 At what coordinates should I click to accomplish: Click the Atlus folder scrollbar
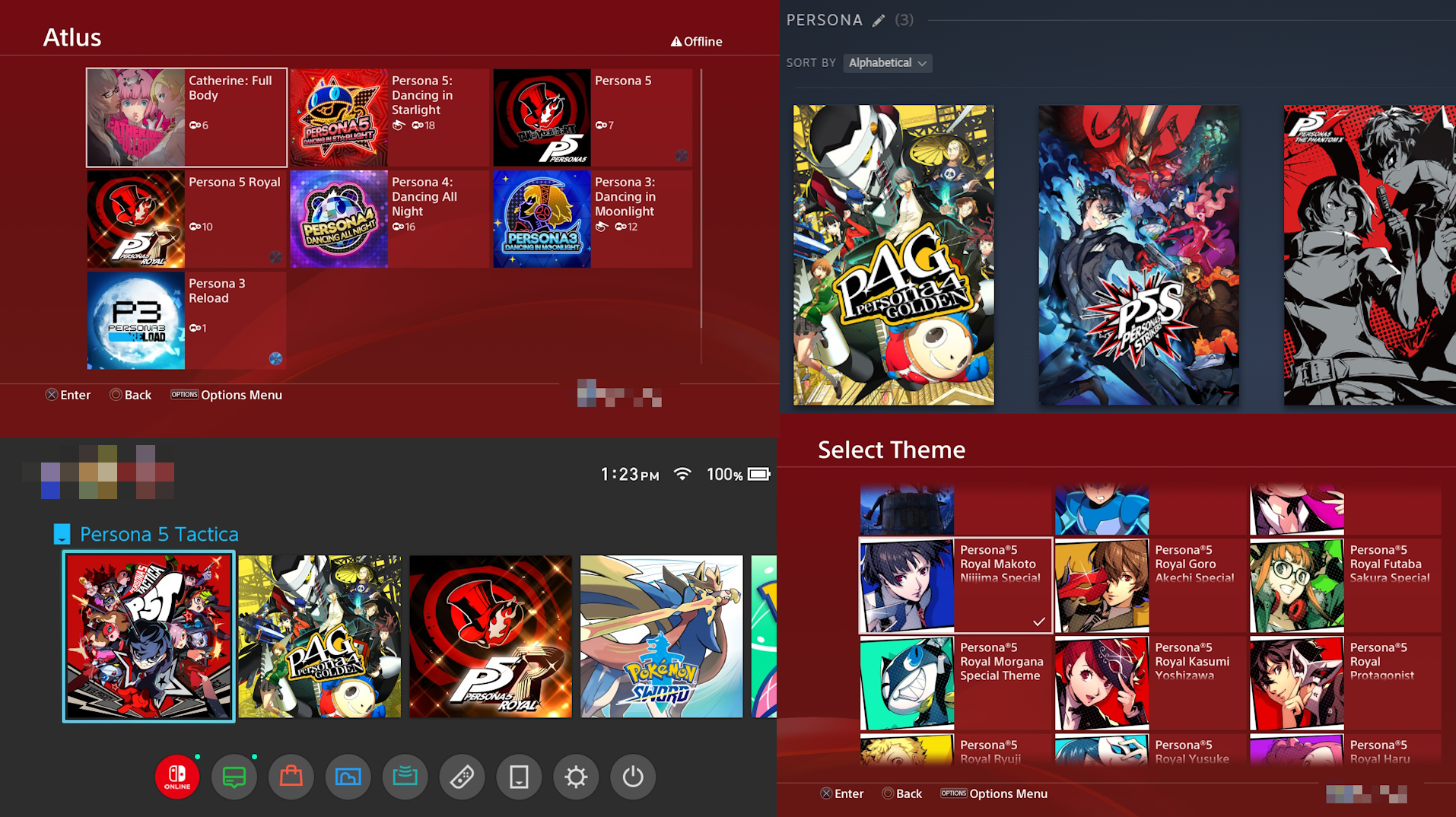(701, 198)
